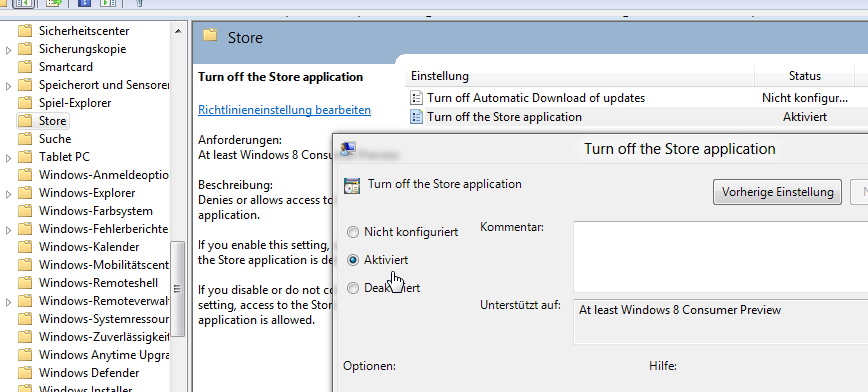Image resolution: width=868 pixels, height=392 pixels.
Task: Click the Windows-Explorer folder icon
Action: pos(25,193)
